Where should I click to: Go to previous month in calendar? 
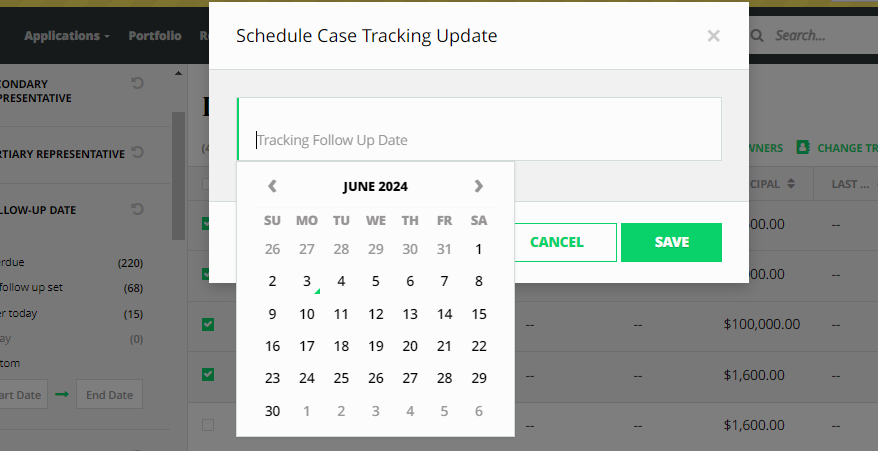[272, 186]
